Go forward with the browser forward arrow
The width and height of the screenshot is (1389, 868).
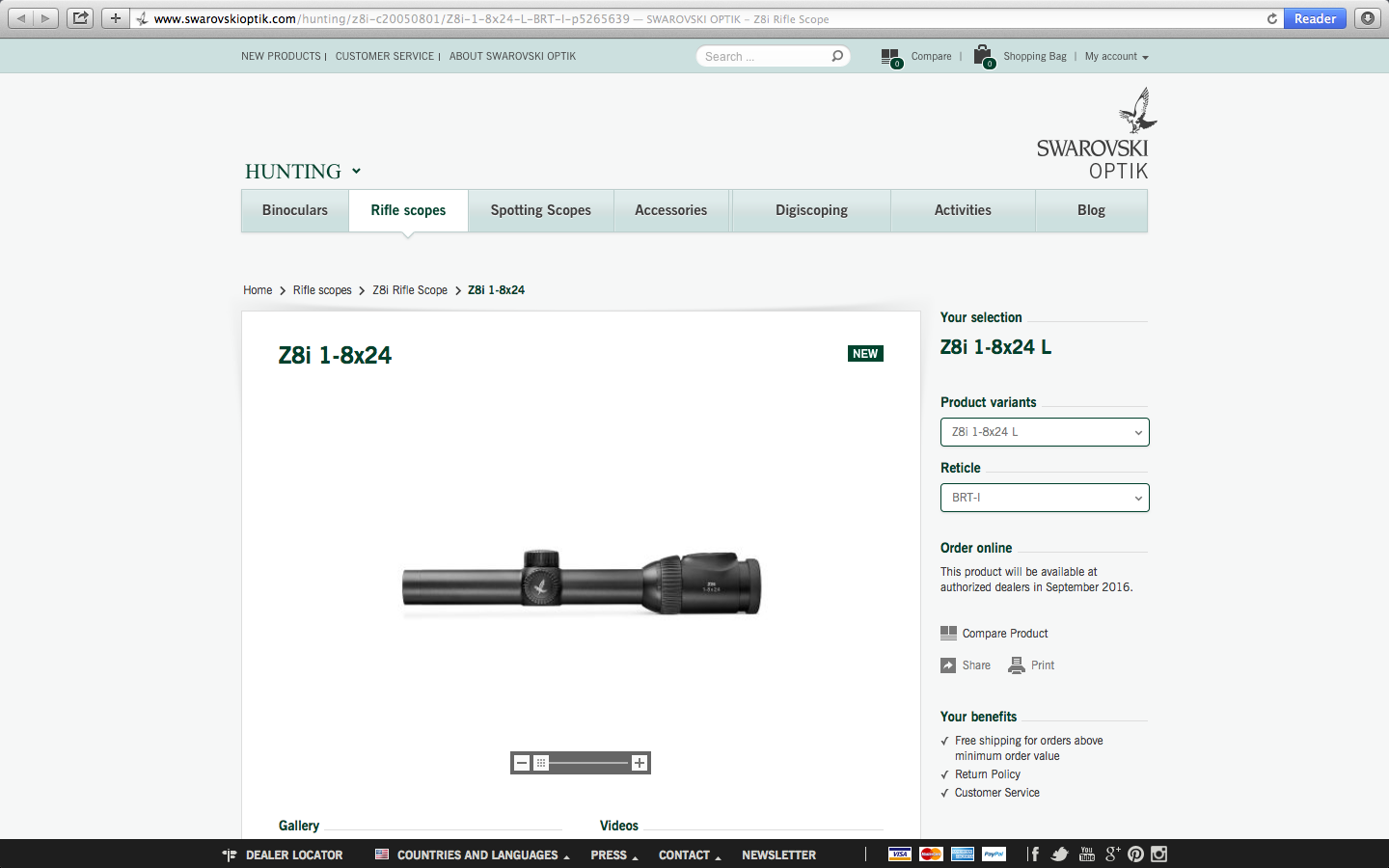click(x=45, y=18)
